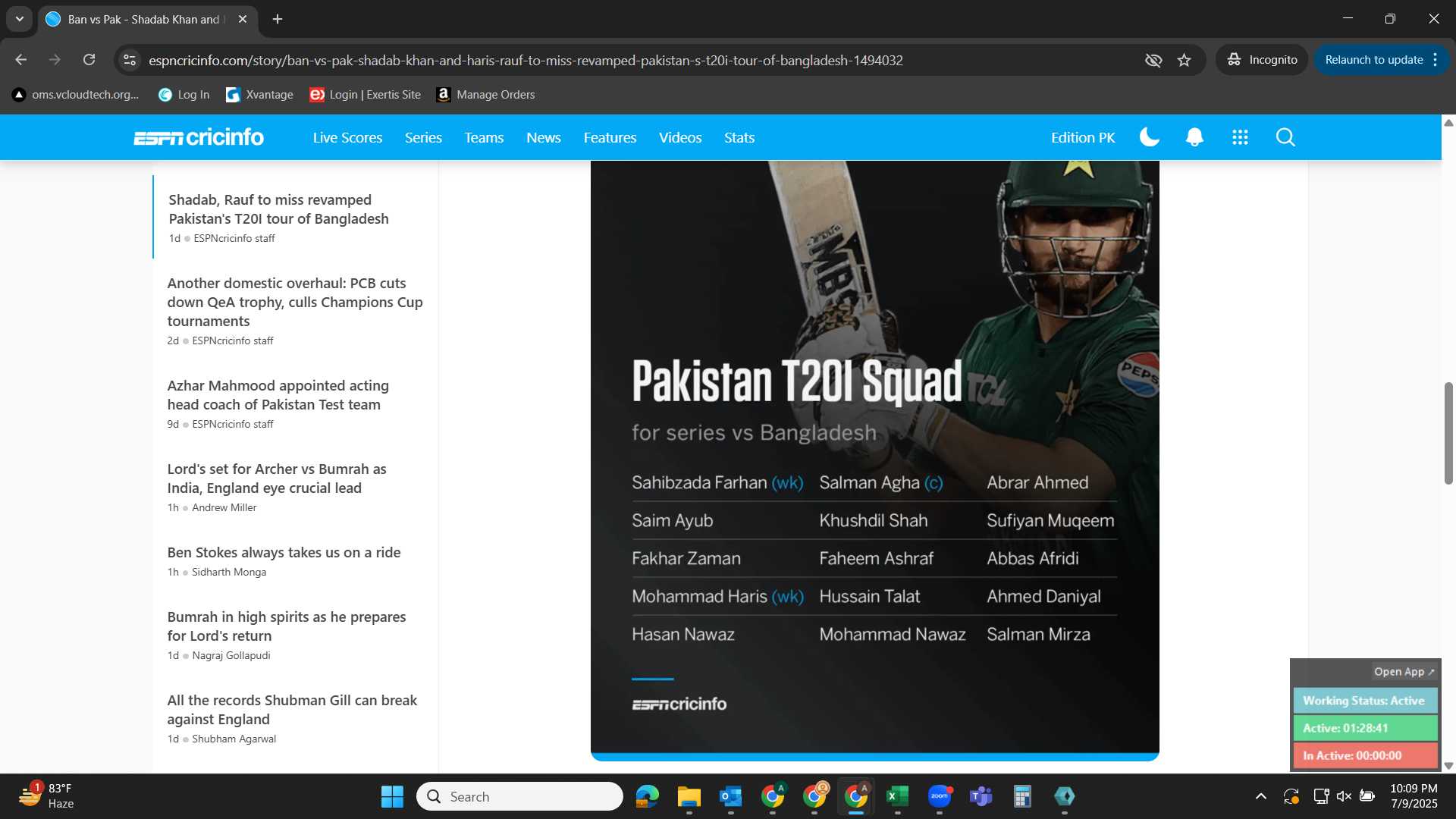Click the taskbar Search box
1456x819 pixels.
pyautogui.click(x=519, y=796)
